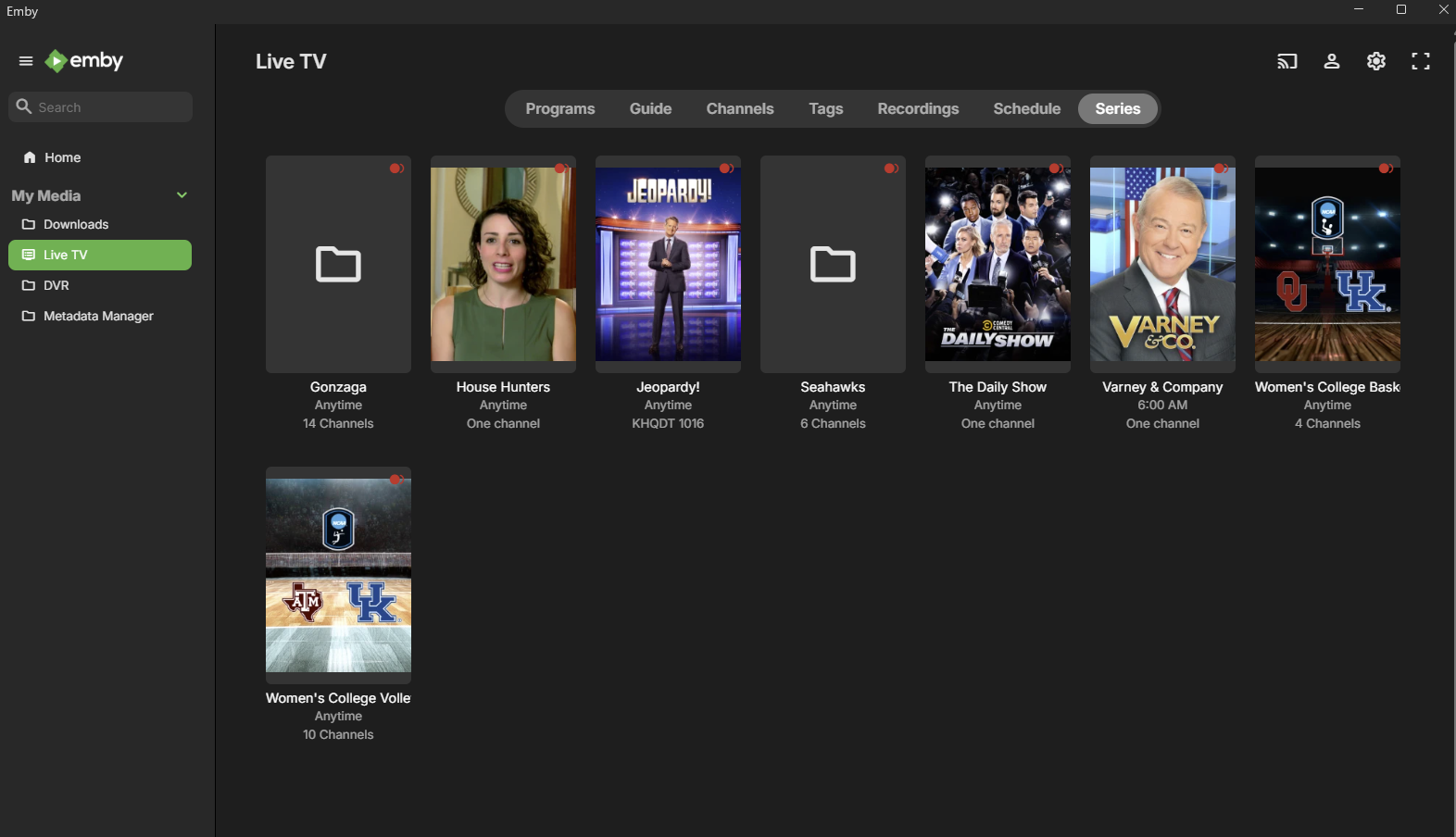Screen dimensions: 1456x837
Task: Click the recording indicator on Women's College Volleyball card
Action: coord(396,480)
